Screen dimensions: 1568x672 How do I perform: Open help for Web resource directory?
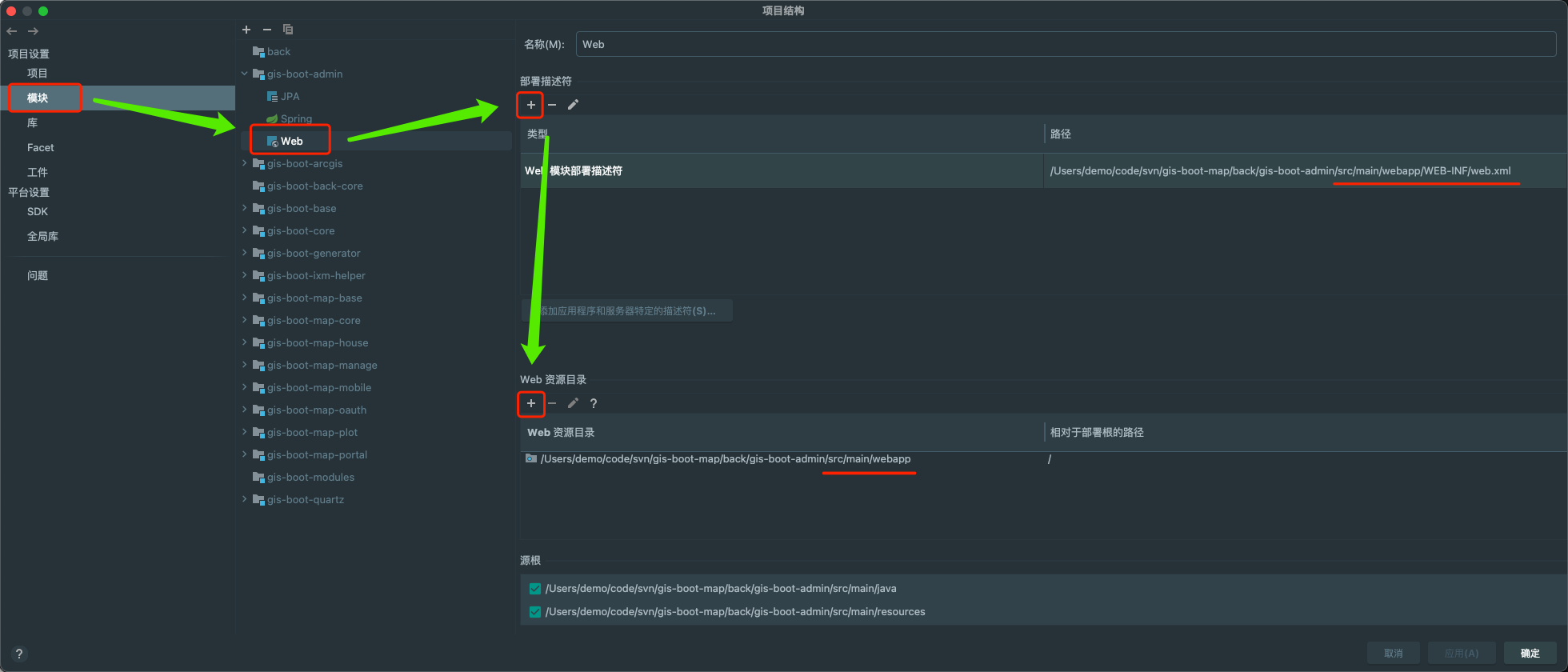pyautogui.click(x=594, y=403)
